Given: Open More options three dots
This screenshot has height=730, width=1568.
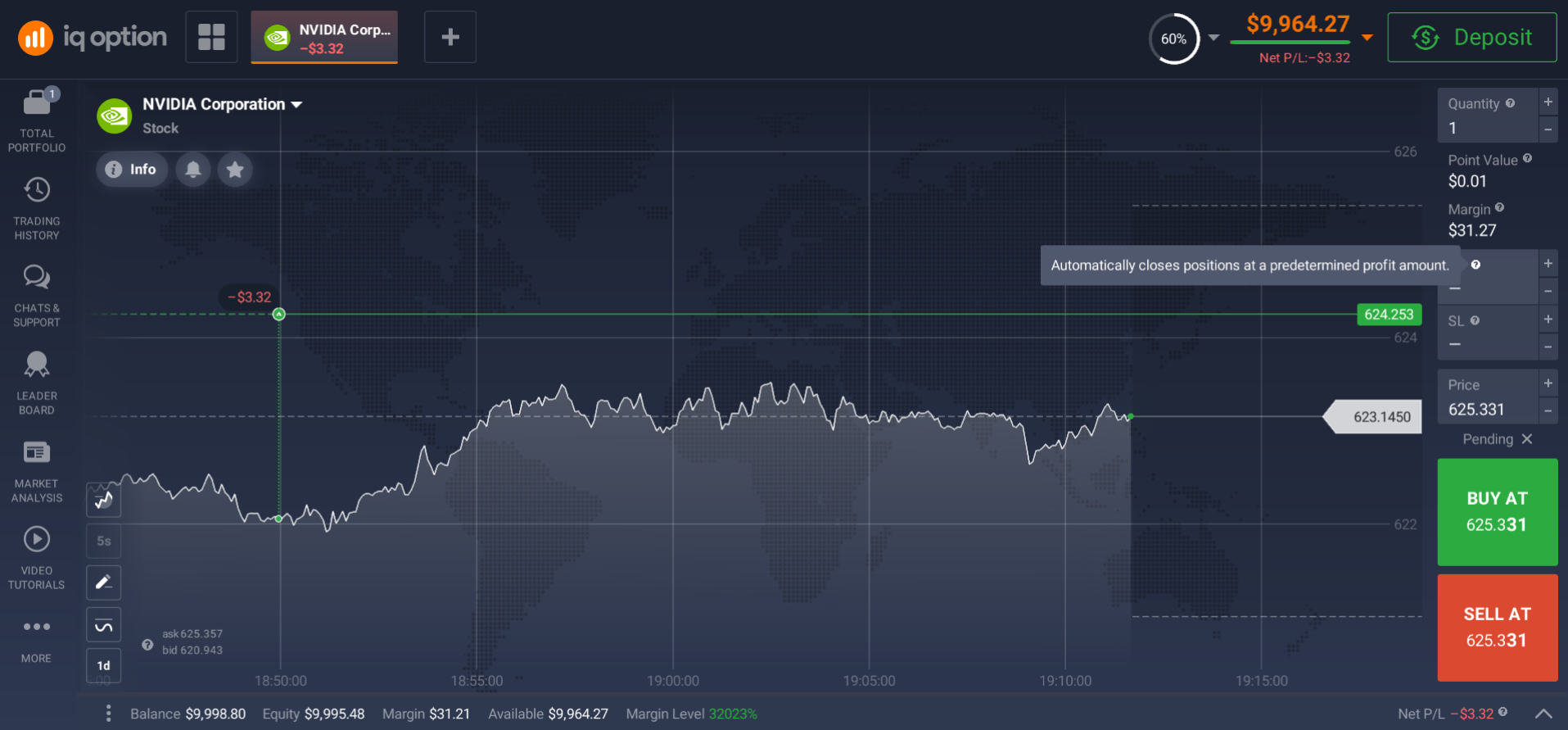Looking at the screenshot, I should [x=37, y=627].
